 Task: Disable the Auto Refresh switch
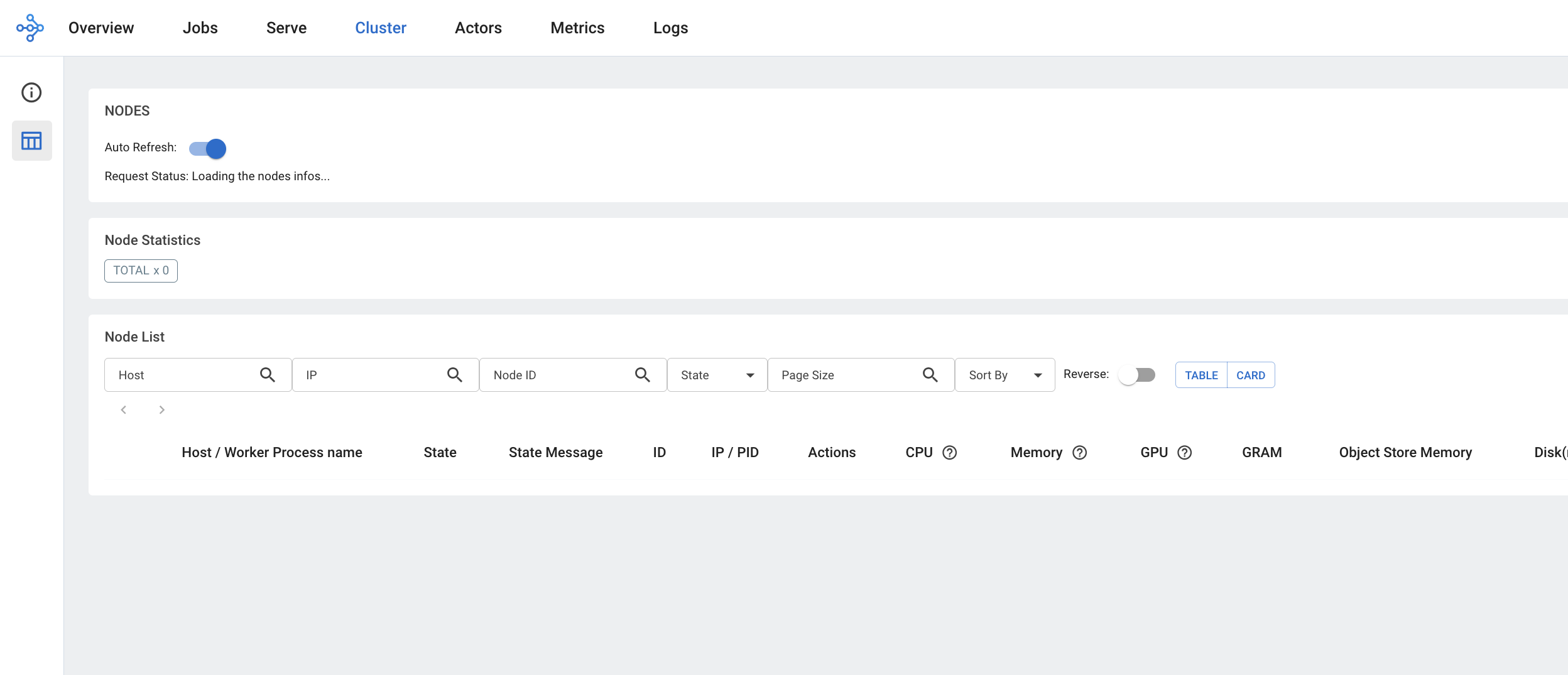point(208,149)
